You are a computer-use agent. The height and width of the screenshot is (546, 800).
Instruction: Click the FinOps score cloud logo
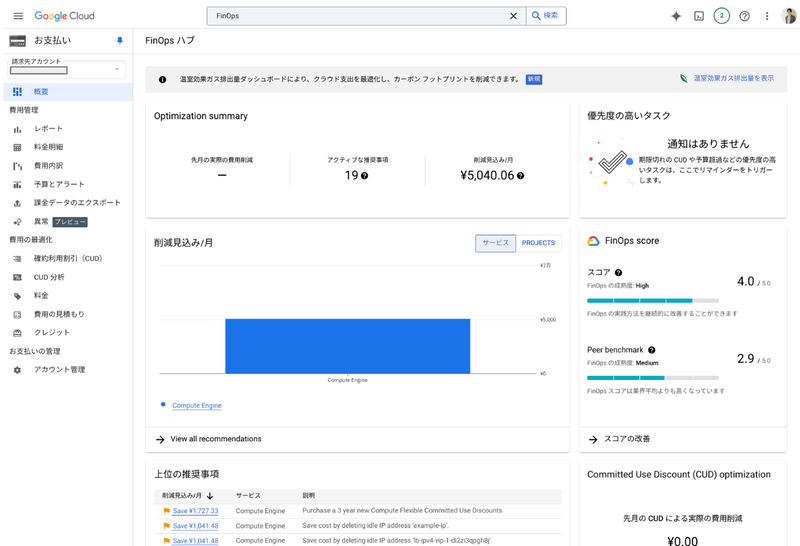[x=593, y=241]
